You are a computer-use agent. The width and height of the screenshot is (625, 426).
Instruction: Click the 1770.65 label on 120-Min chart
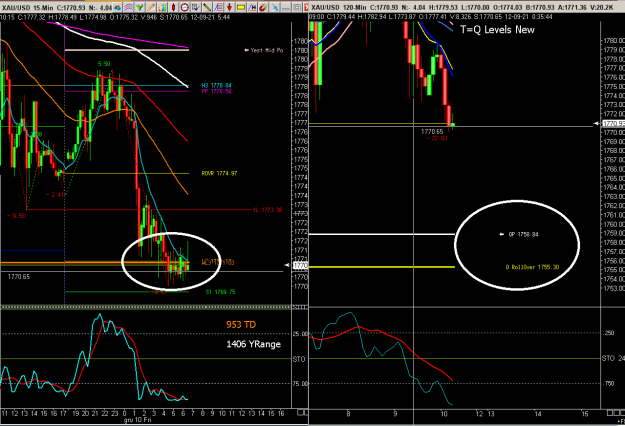click(432, 131)
